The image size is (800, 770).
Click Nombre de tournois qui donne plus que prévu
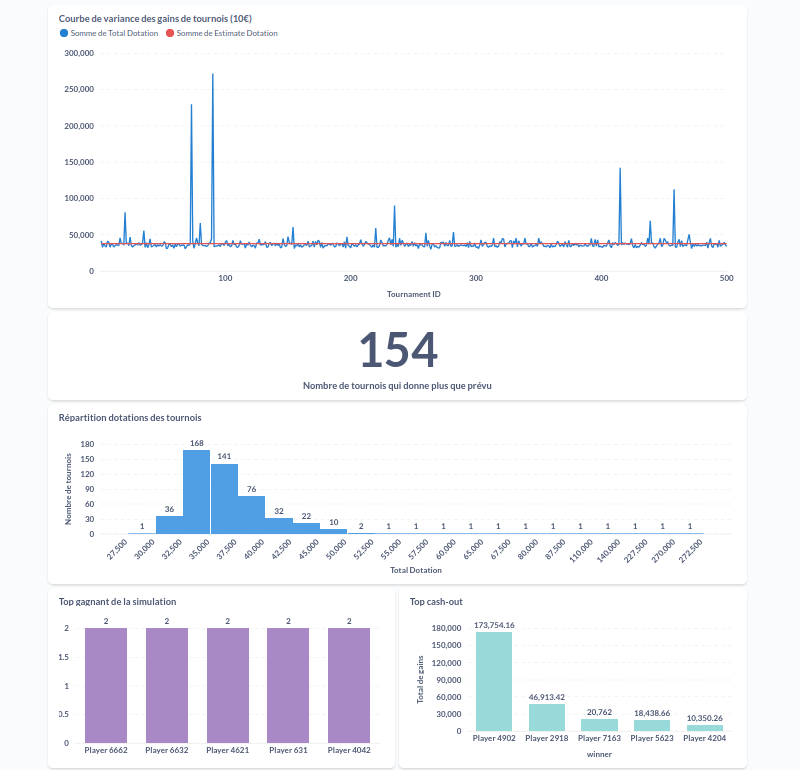pyautogui.click(x=397, y=386)
